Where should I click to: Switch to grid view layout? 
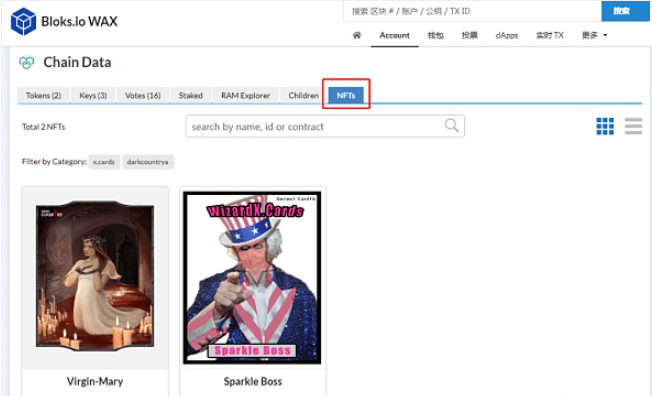pyautogui.click(x=605, y=126)
